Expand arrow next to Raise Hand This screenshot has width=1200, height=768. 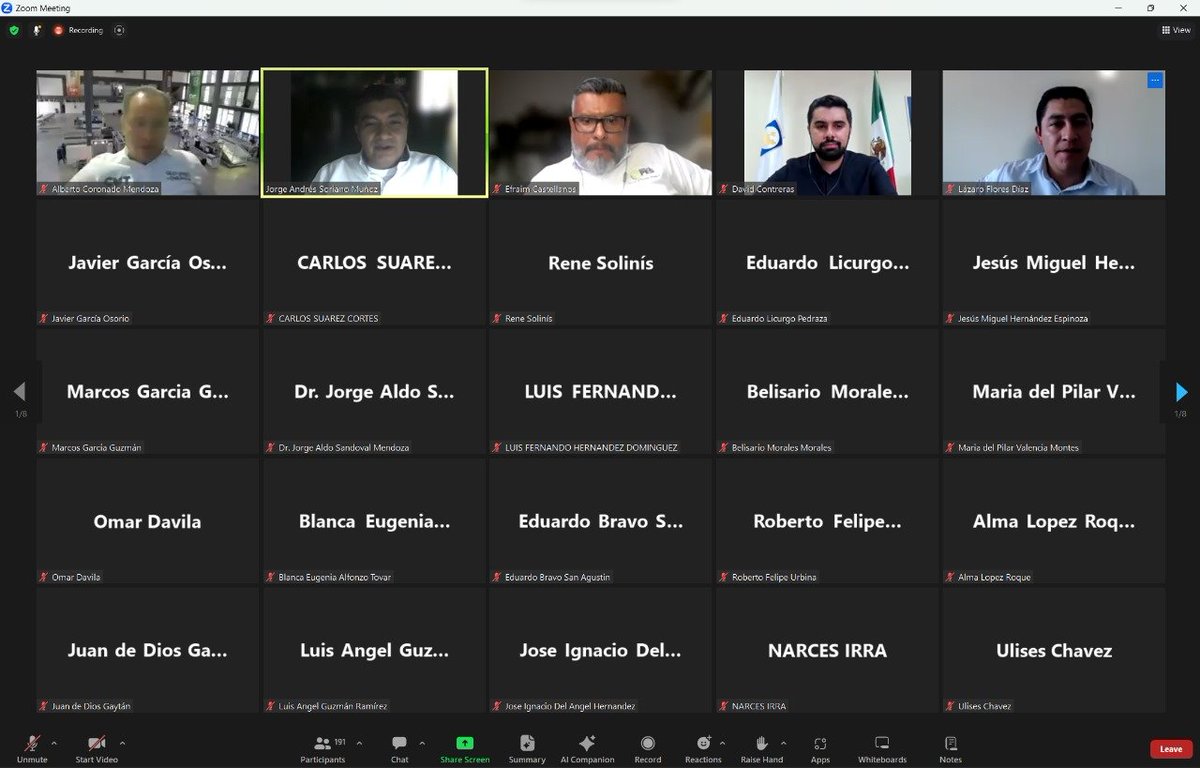(784, 743)
